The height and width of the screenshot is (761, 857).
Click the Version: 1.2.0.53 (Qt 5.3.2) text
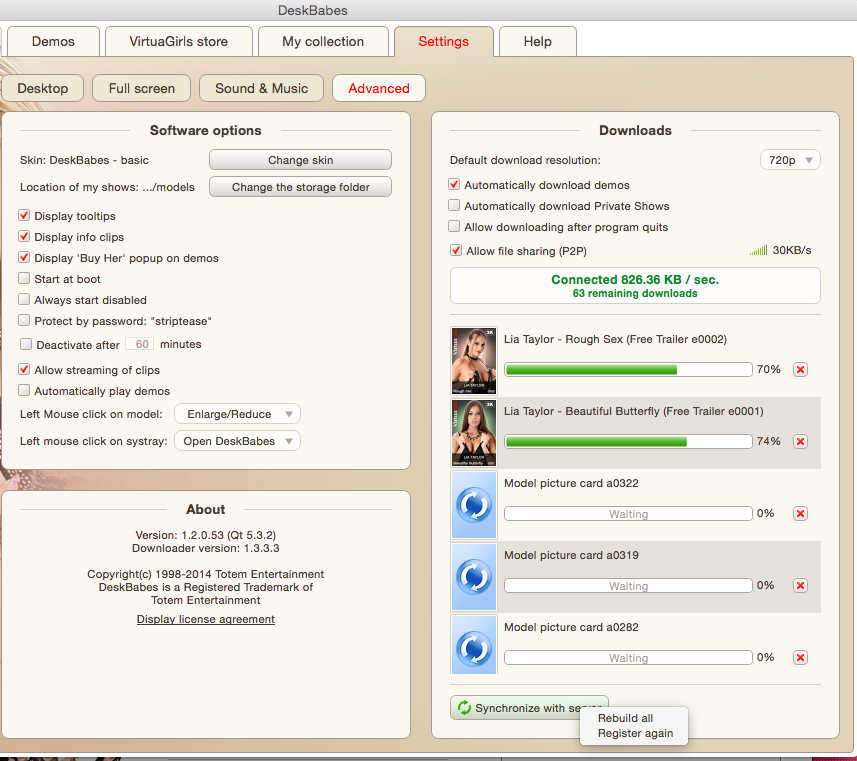click(206, 535)
